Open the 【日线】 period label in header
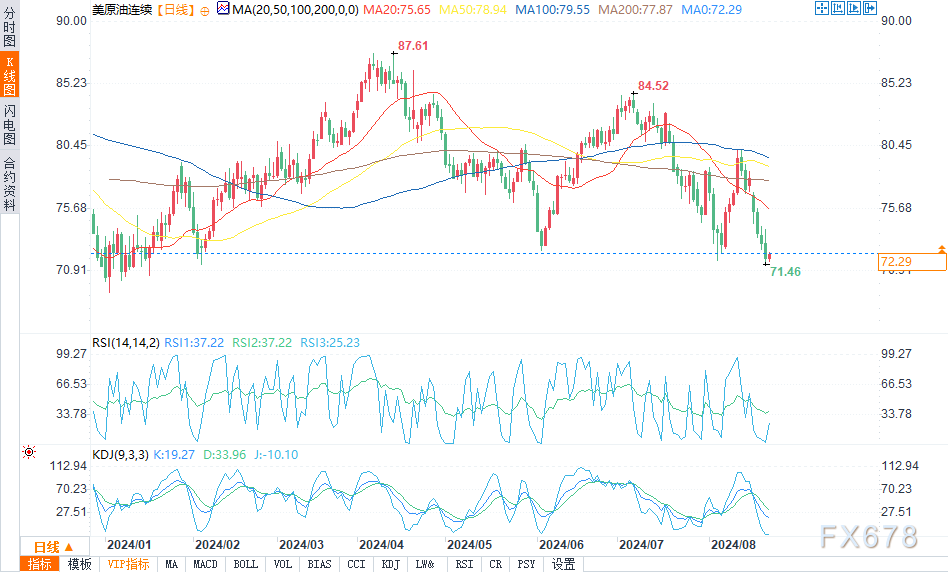948x572 pixels. coord(176,10)
